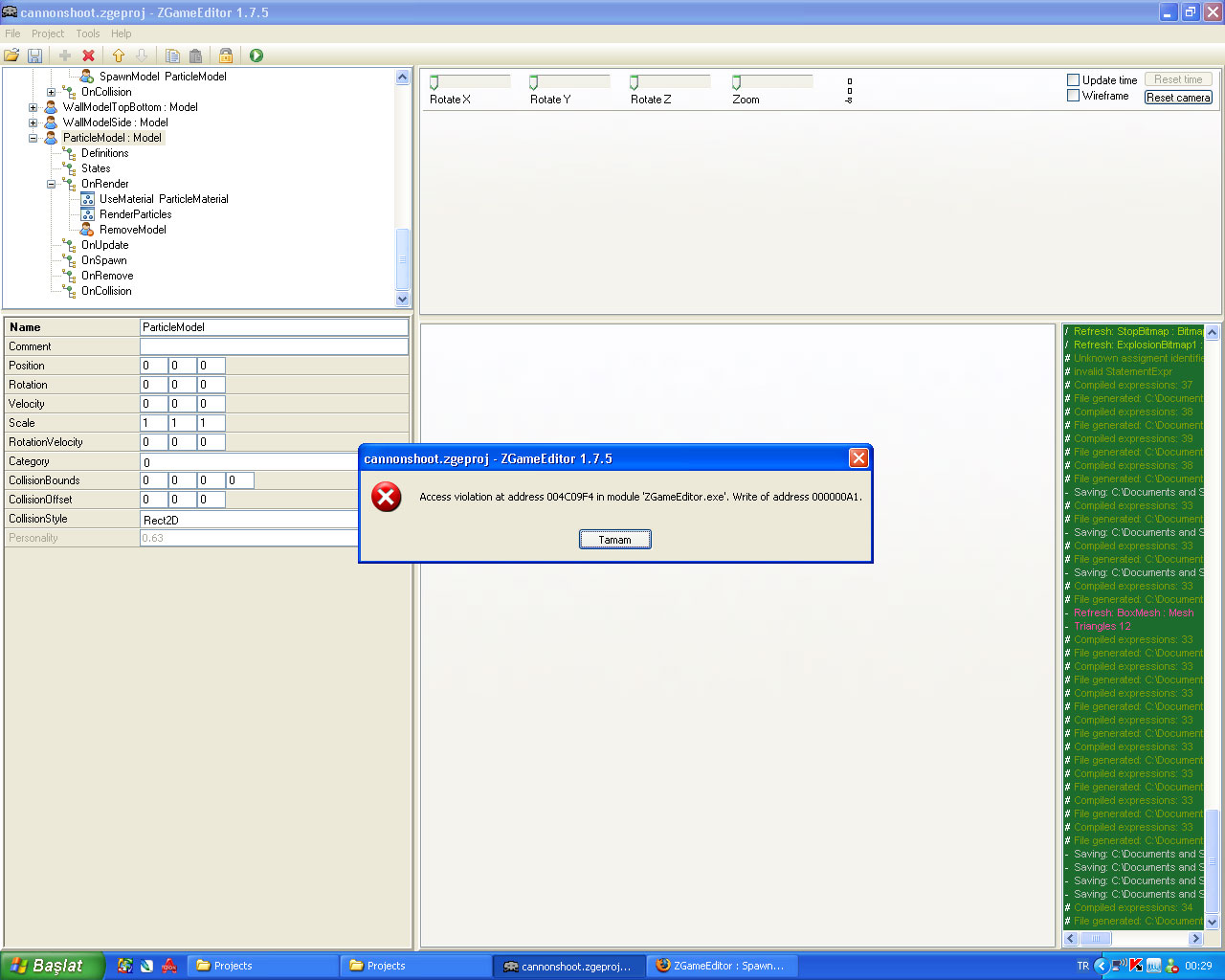The height and width of the screenshot is (980, 1225).
Task: Click the WallModelTopBottom model icon
Action: pos(51,107)
